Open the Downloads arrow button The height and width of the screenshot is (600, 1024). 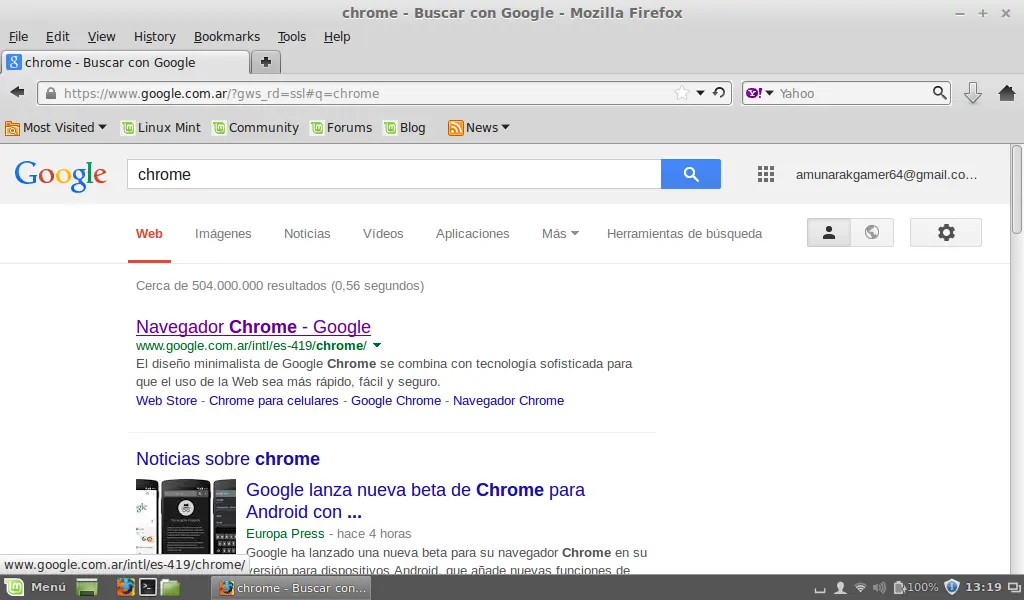pyautogui.click(x=972, y=93)
